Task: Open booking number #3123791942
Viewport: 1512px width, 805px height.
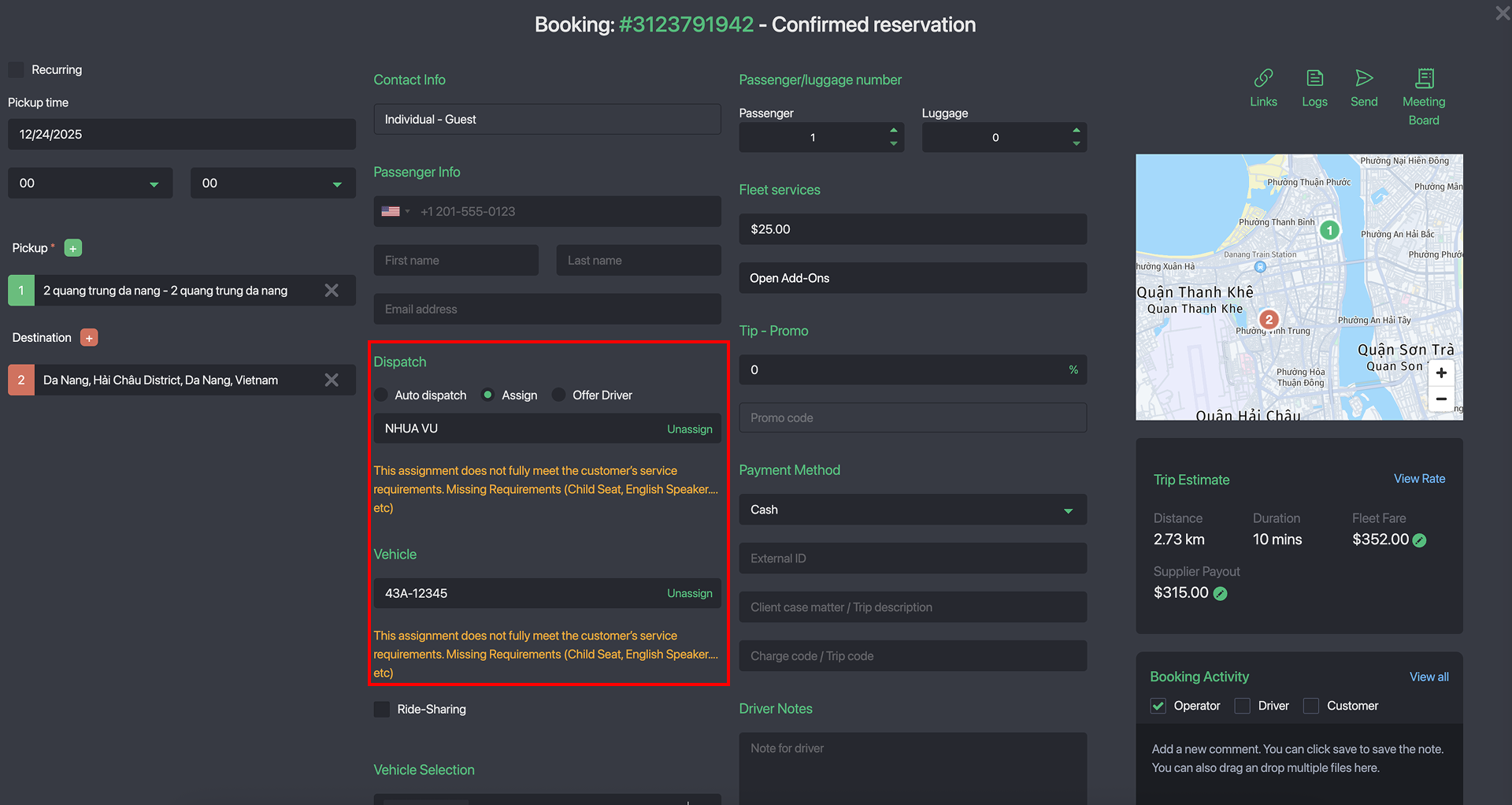Action: tap(686, 24)
